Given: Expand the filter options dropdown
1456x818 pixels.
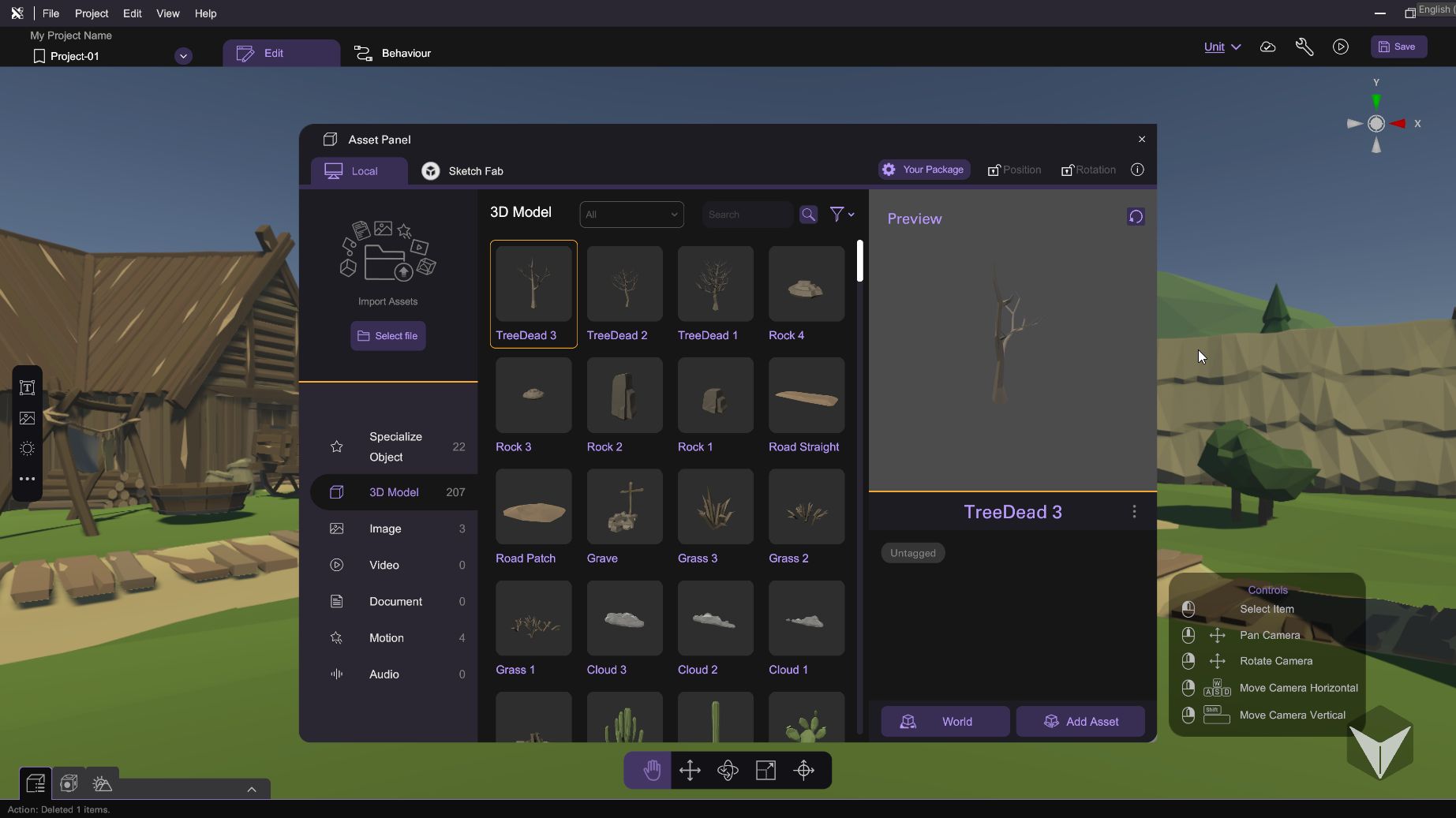Looking at the screenshot, I should point(841,215).
